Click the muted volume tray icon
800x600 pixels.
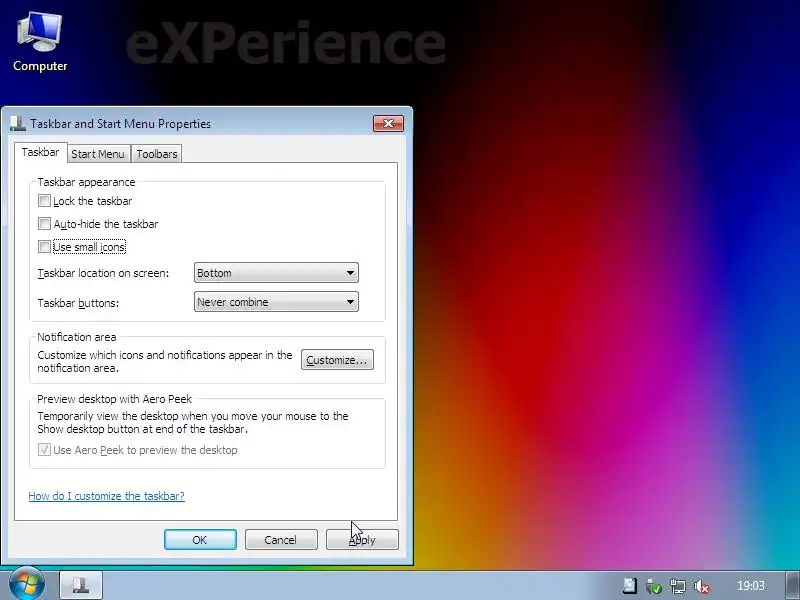tap(702, 586)
